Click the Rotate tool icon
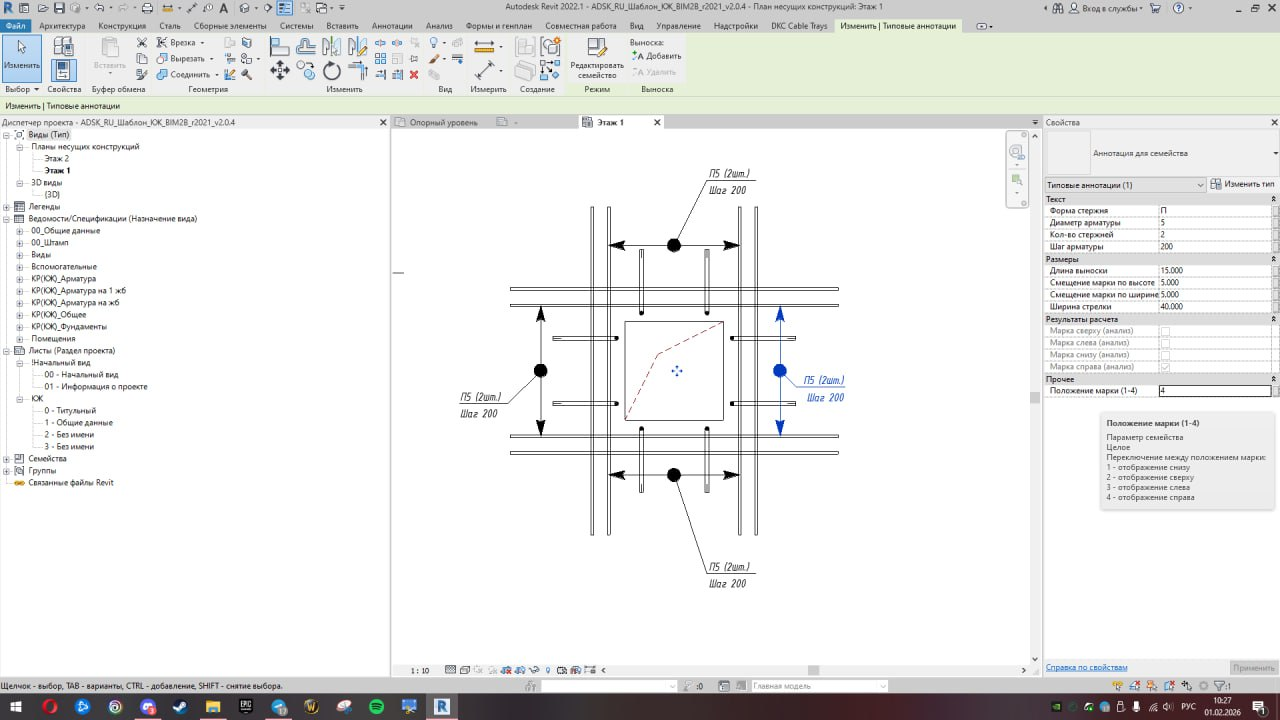 pyautogui.click(x=332, y=71)
